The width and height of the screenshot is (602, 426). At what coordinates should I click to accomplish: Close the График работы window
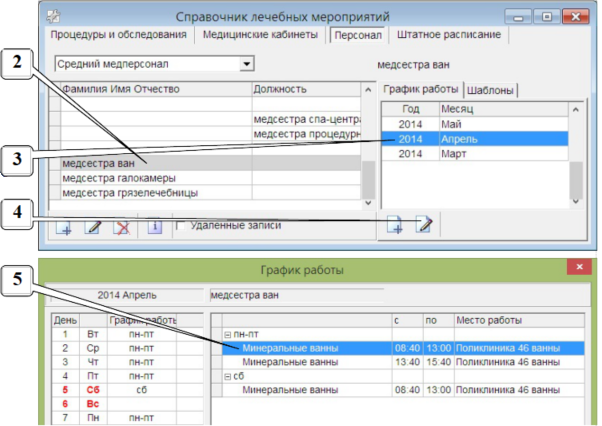pos(581,269)
